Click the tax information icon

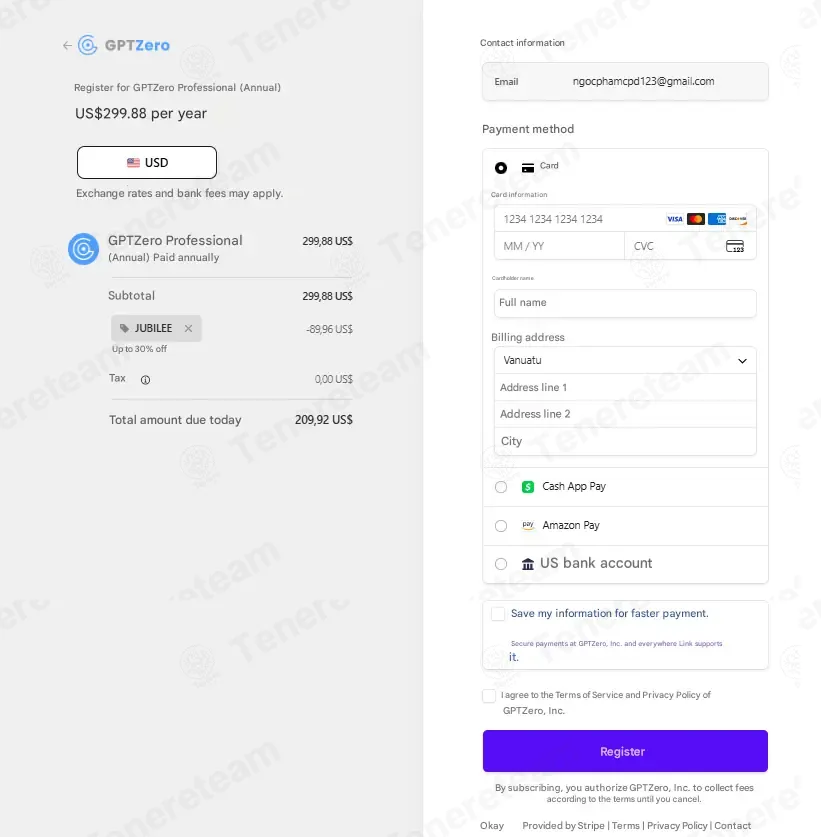145,380
